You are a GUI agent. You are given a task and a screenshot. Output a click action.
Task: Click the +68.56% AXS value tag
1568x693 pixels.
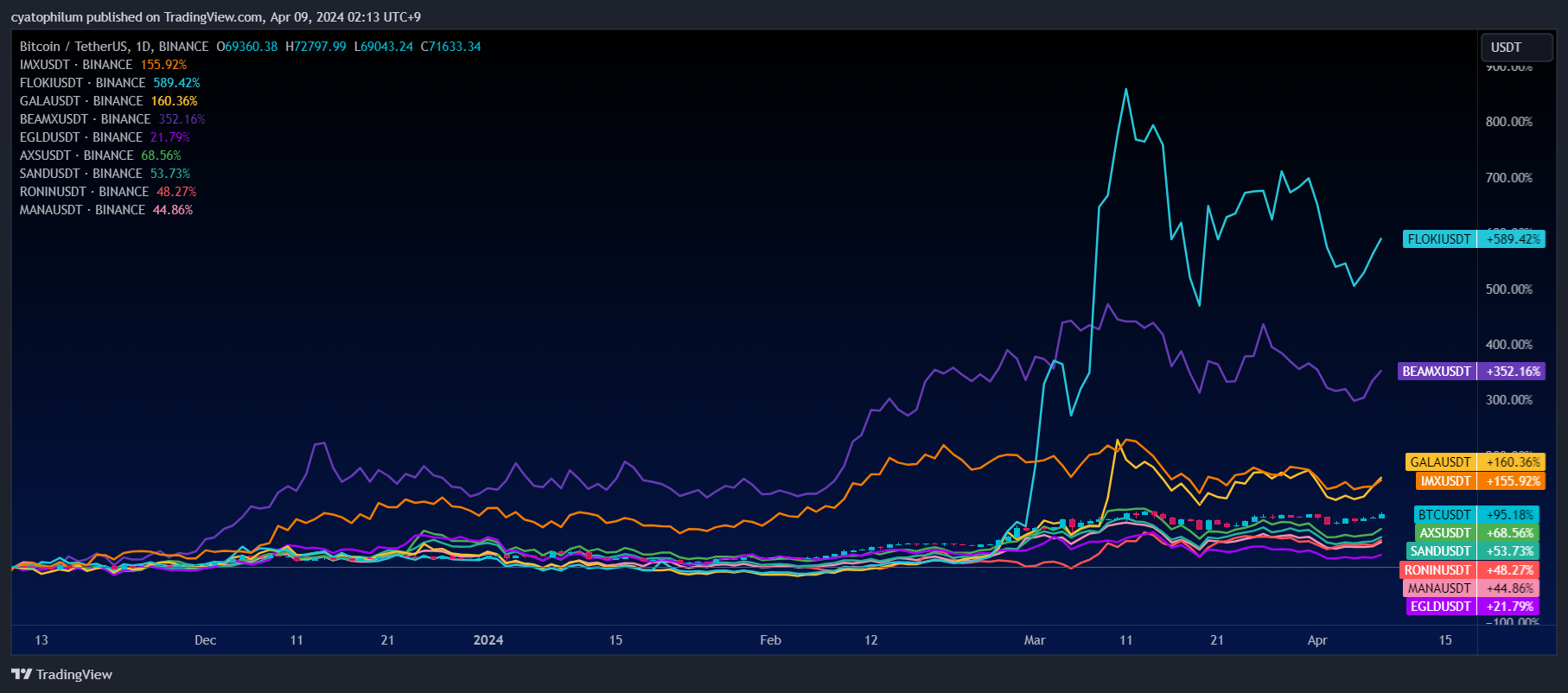point(1509,533)
